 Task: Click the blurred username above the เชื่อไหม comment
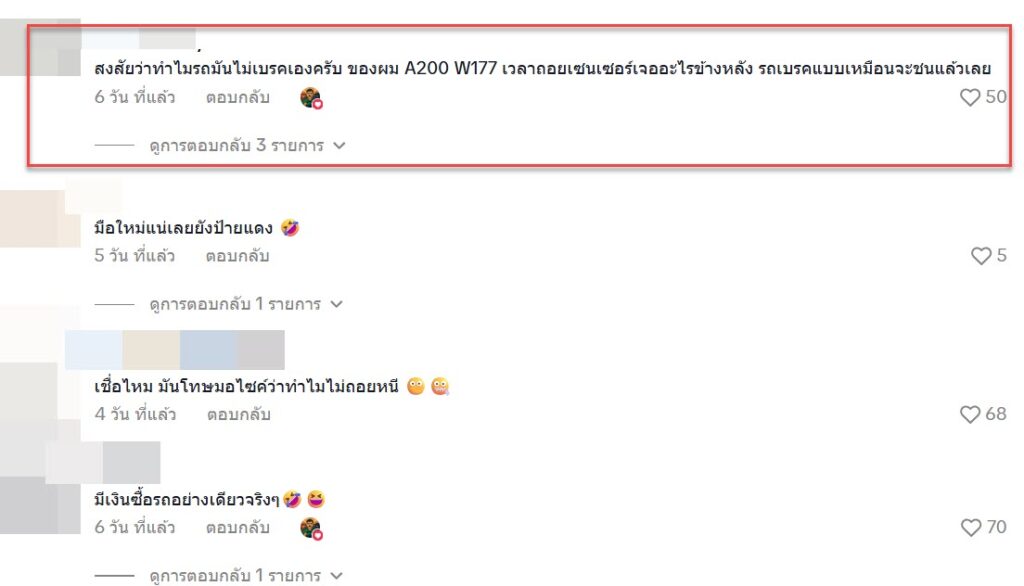coord(174,350)
